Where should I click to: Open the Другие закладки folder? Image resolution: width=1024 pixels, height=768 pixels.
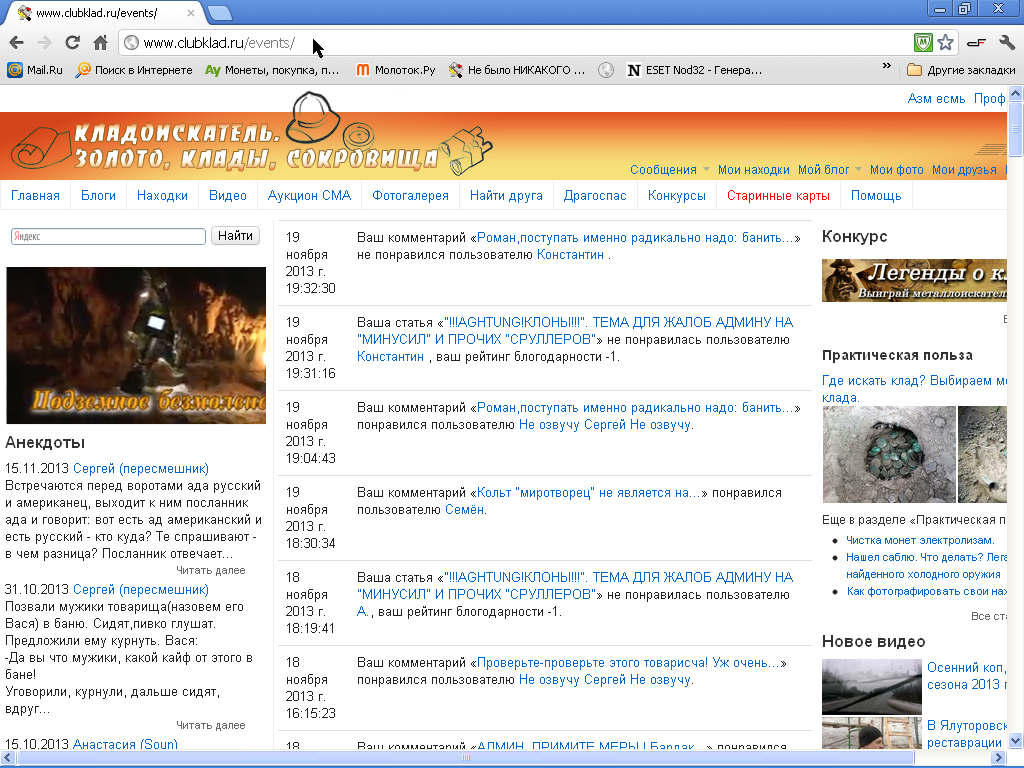[x=961, y=70]
